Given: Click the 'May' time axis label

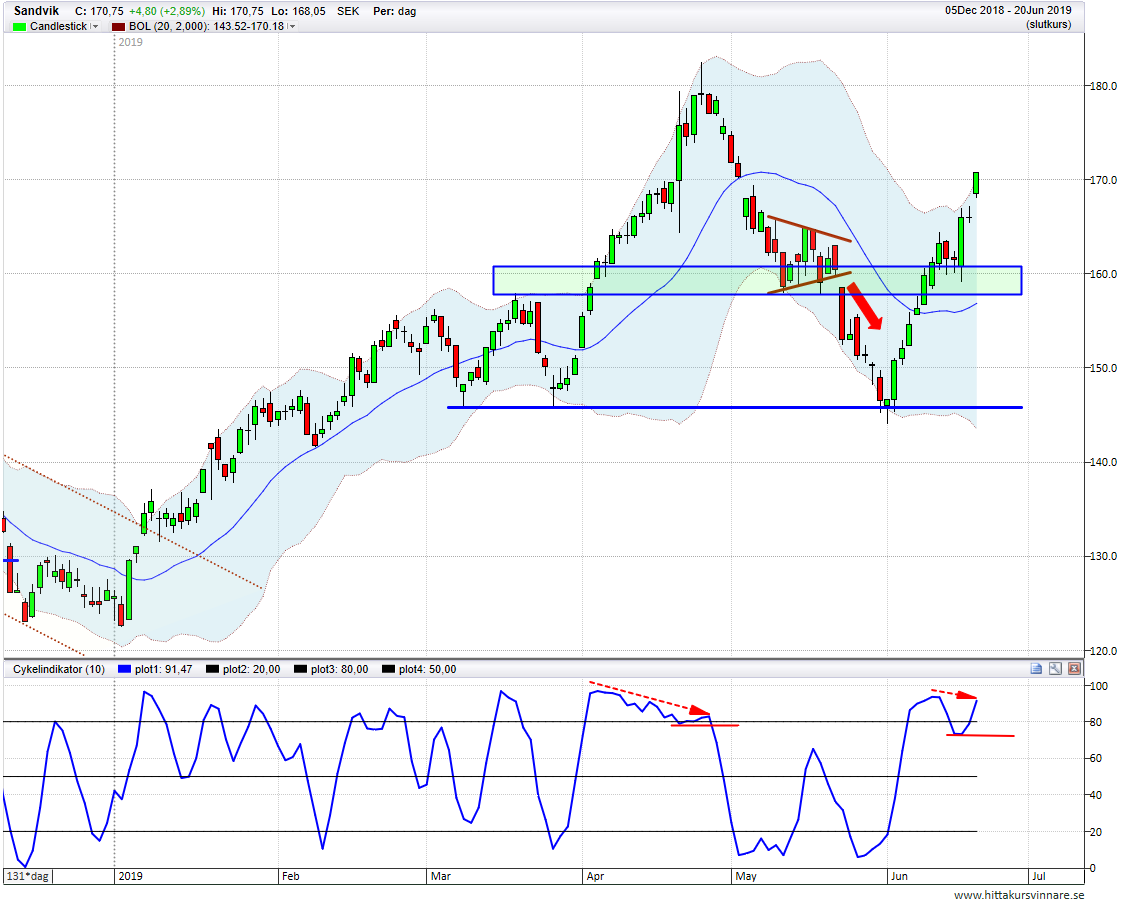Looking at the screenshot, I should tap(746, 876).
